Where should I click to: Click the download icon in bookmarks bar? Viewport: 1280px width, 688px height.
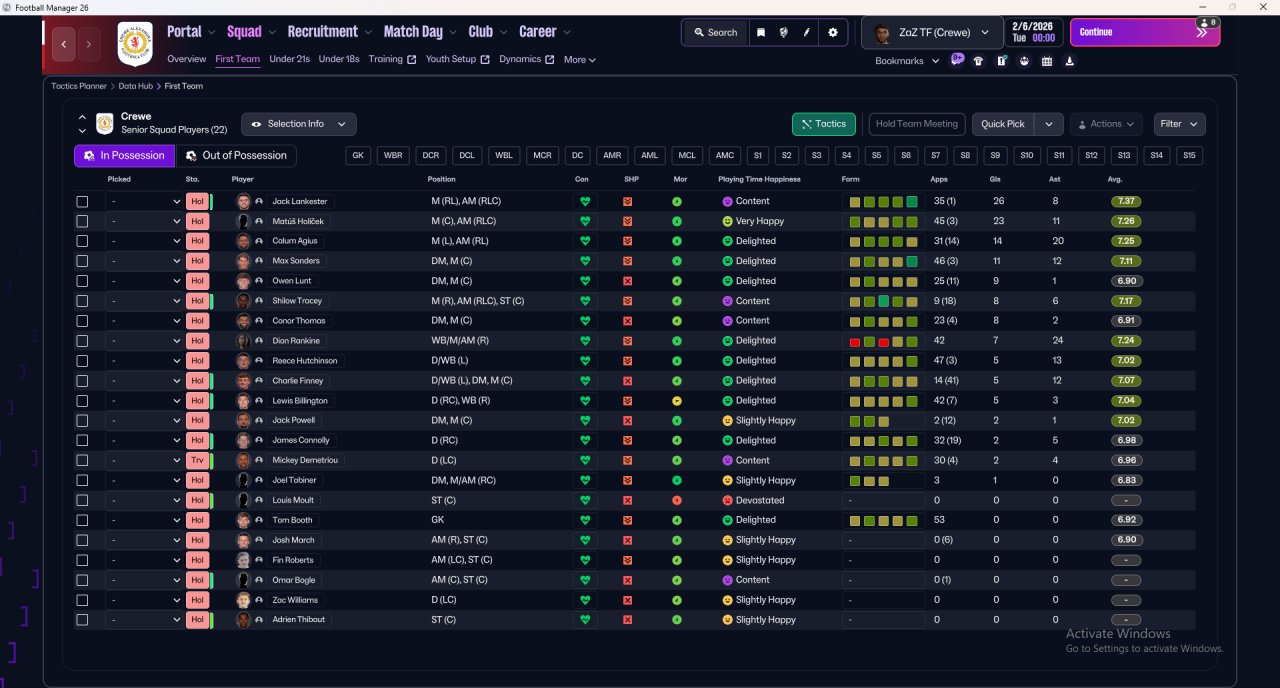click(x=1070, y=61)
